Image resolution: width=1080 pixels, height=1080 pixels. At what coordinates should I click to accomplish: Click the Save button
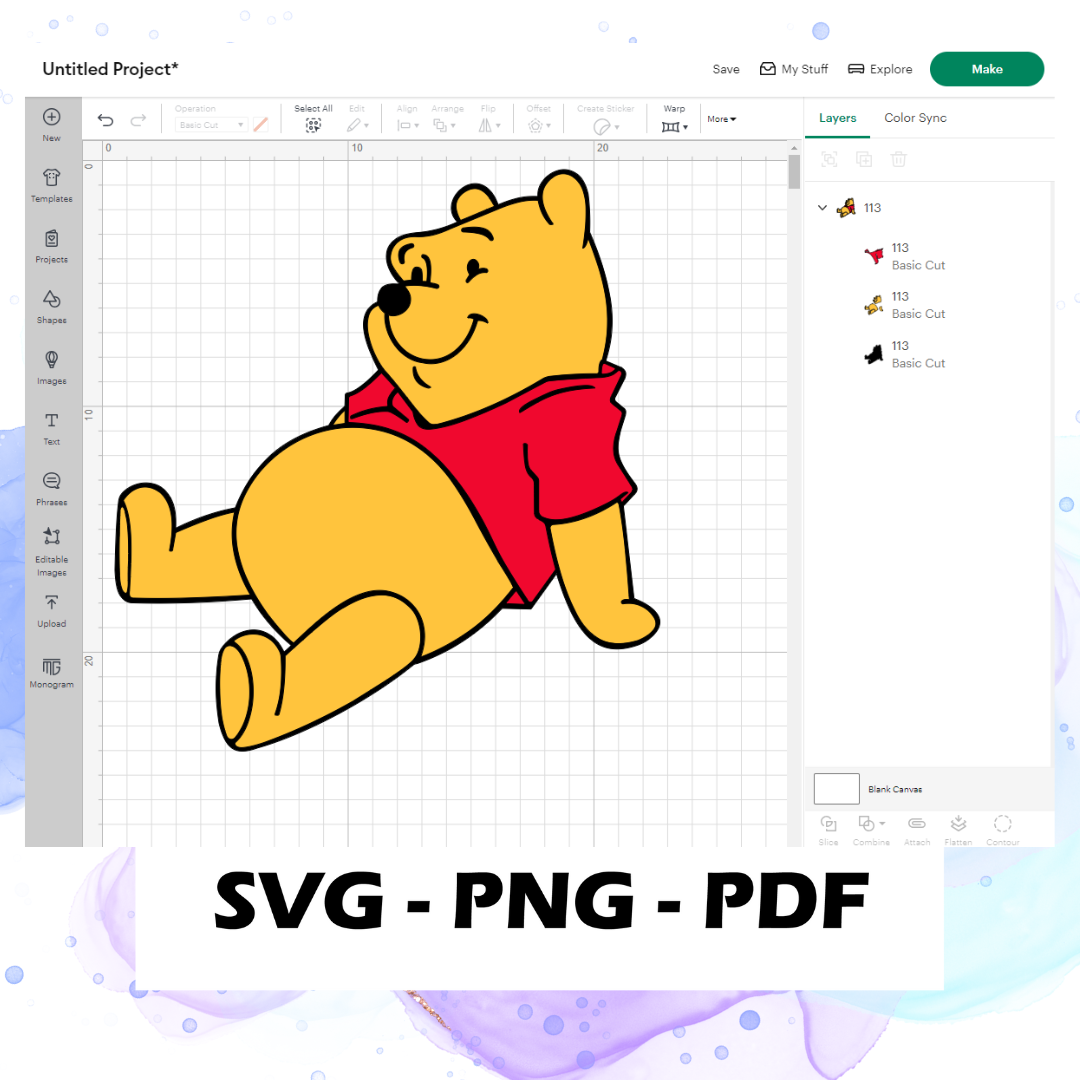coord(726,69)
